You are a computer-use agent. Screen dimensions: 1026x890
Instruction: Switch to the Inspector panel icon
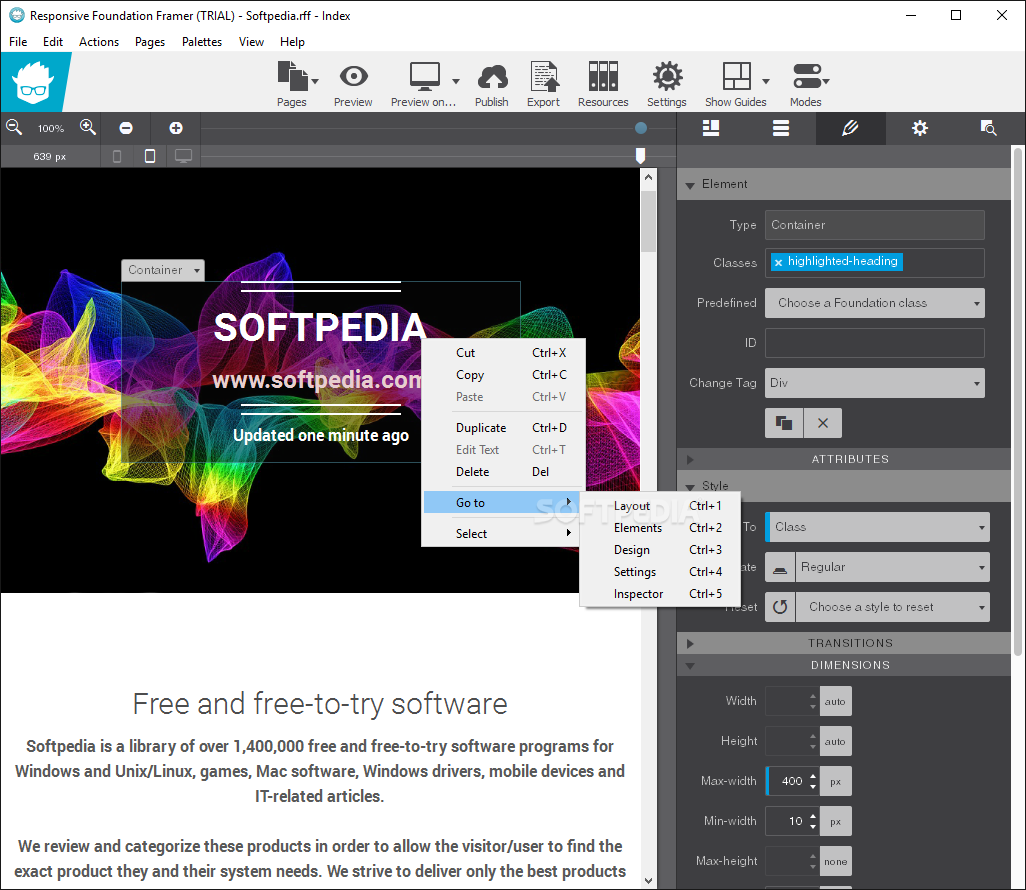point(989,128)
